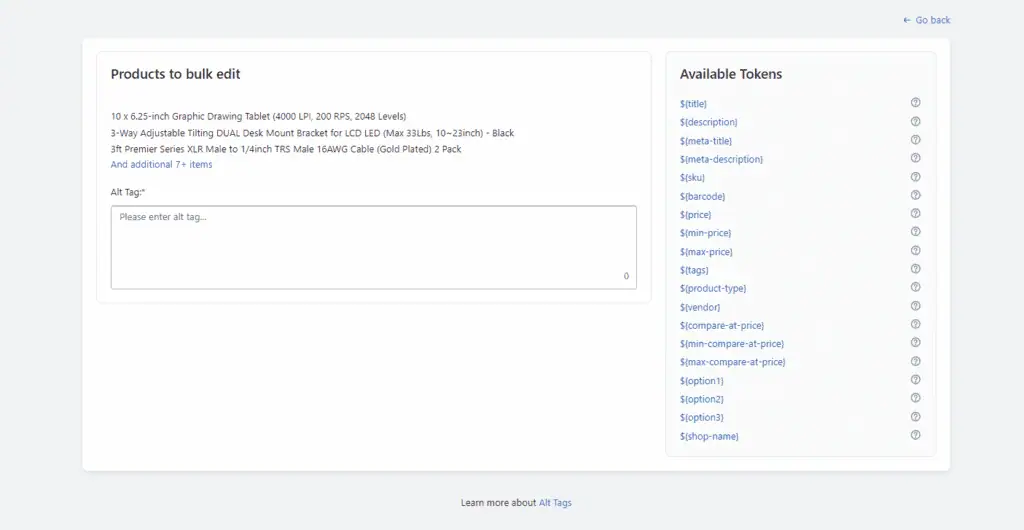Click the help icon beside ${description}
Screen dimensions: 1024x530
(x=915, y=122)
